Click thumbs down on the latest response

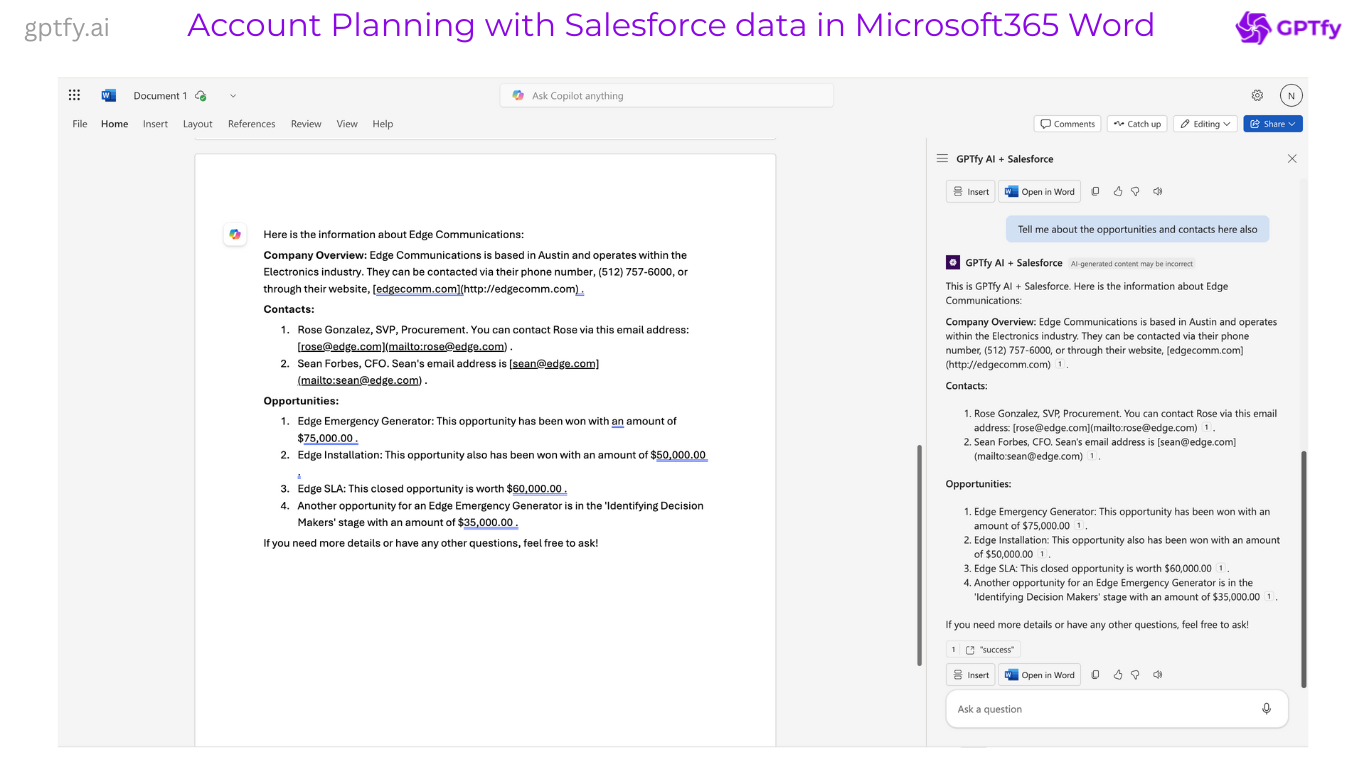(1135, 675)
